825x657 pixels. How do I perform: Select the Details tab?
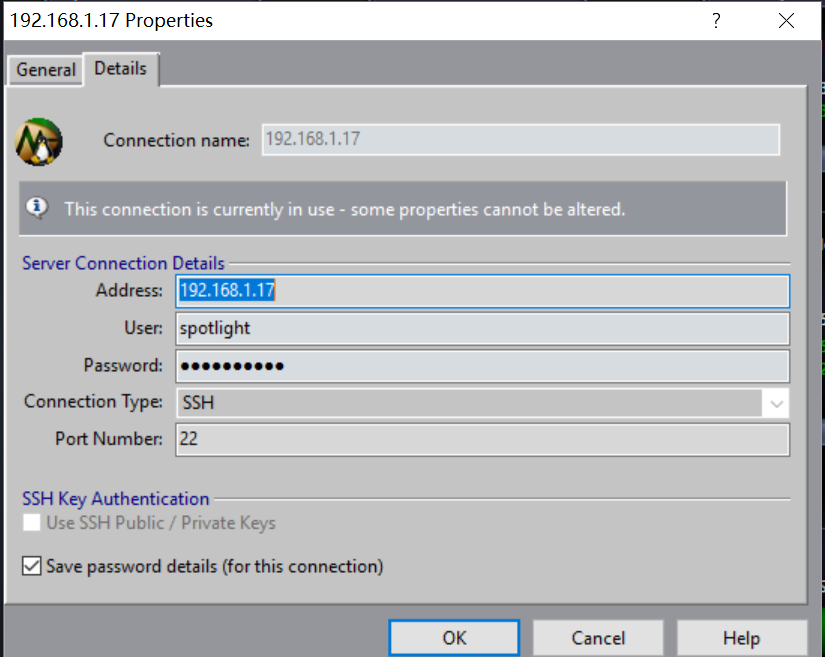[121, 69]
